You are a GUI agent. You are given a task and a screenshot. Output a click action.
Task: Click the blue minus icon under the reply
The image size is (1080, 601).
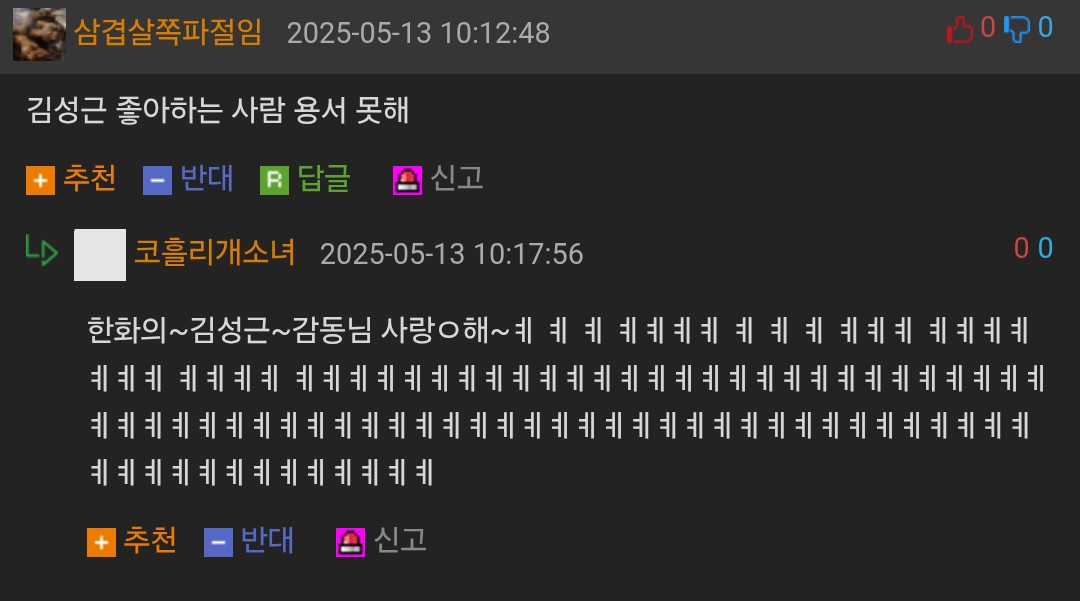[218, 542]
